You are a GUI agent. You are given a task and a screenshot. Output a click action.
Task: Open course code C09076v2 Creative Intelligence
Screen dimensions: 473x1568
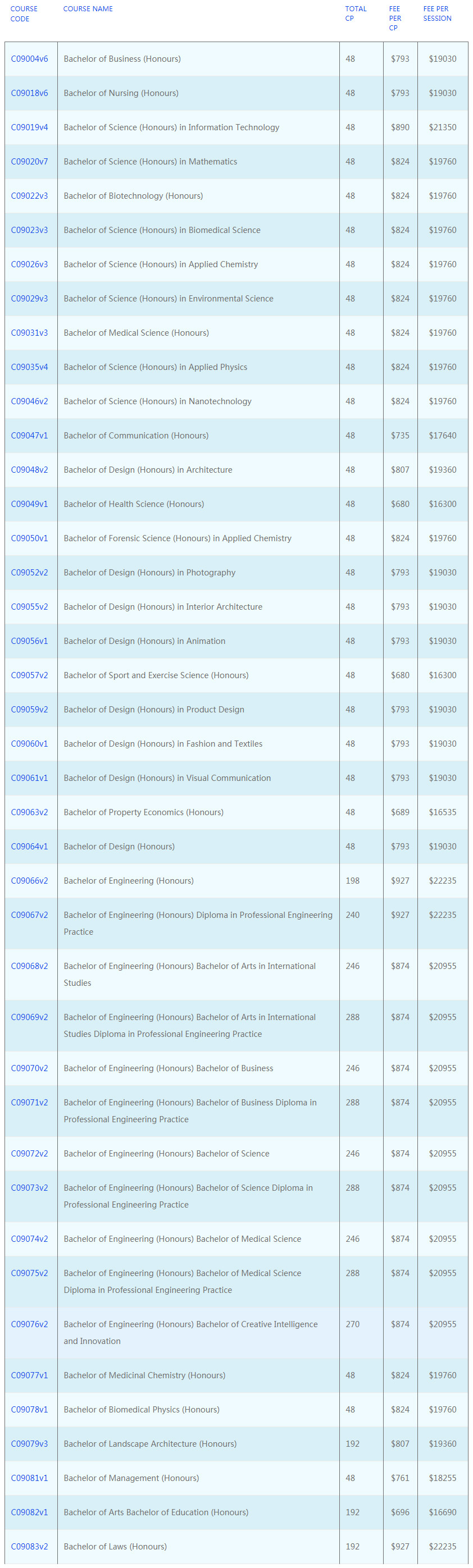[29, 1324]
